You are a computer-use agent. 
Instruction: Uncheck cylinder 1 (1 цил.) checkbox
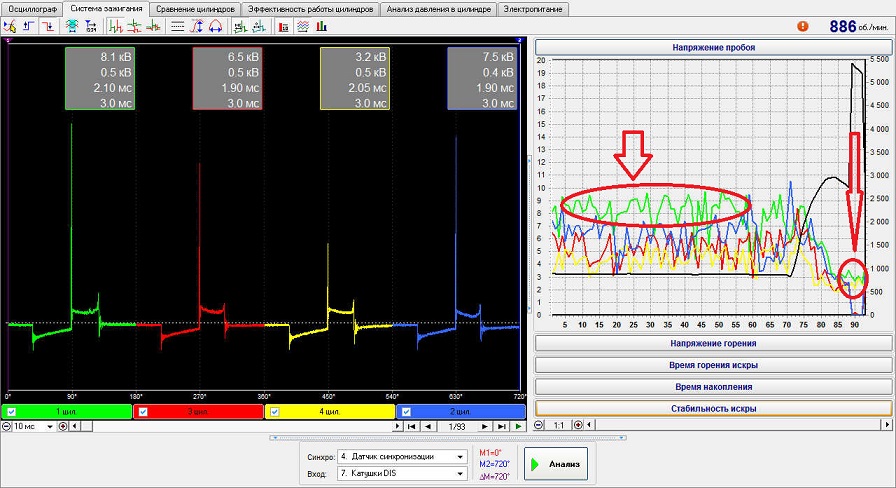click(x=11, y=411)
